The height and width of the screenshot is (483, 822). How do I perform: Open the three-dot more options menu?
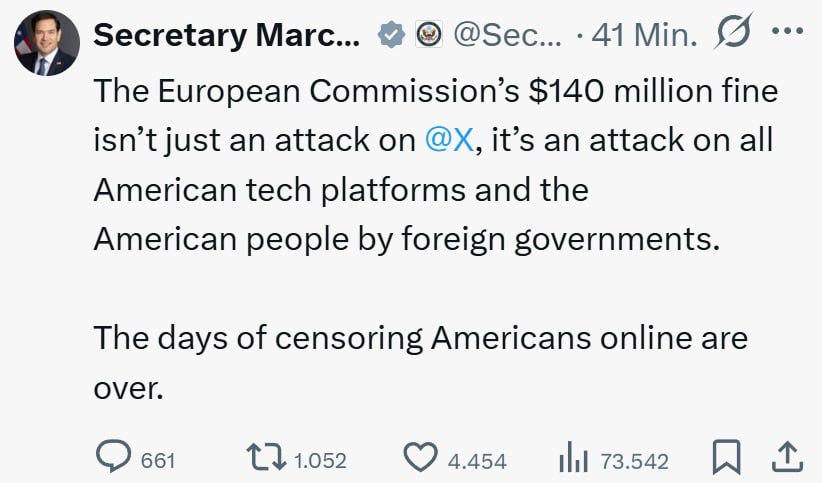[x=788, y=32]
